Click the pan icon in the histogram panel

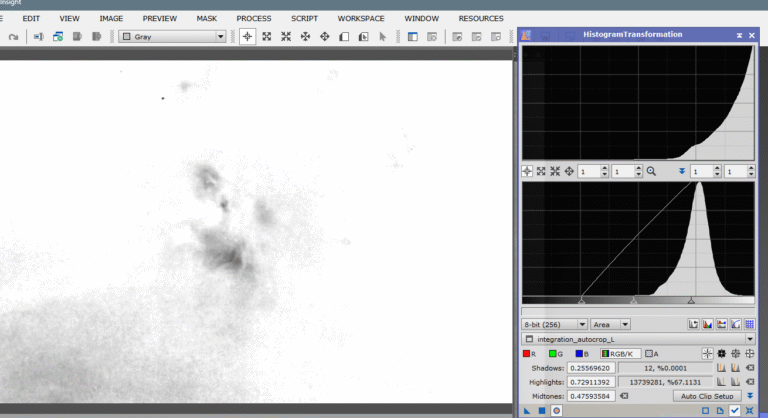(569, 171)
